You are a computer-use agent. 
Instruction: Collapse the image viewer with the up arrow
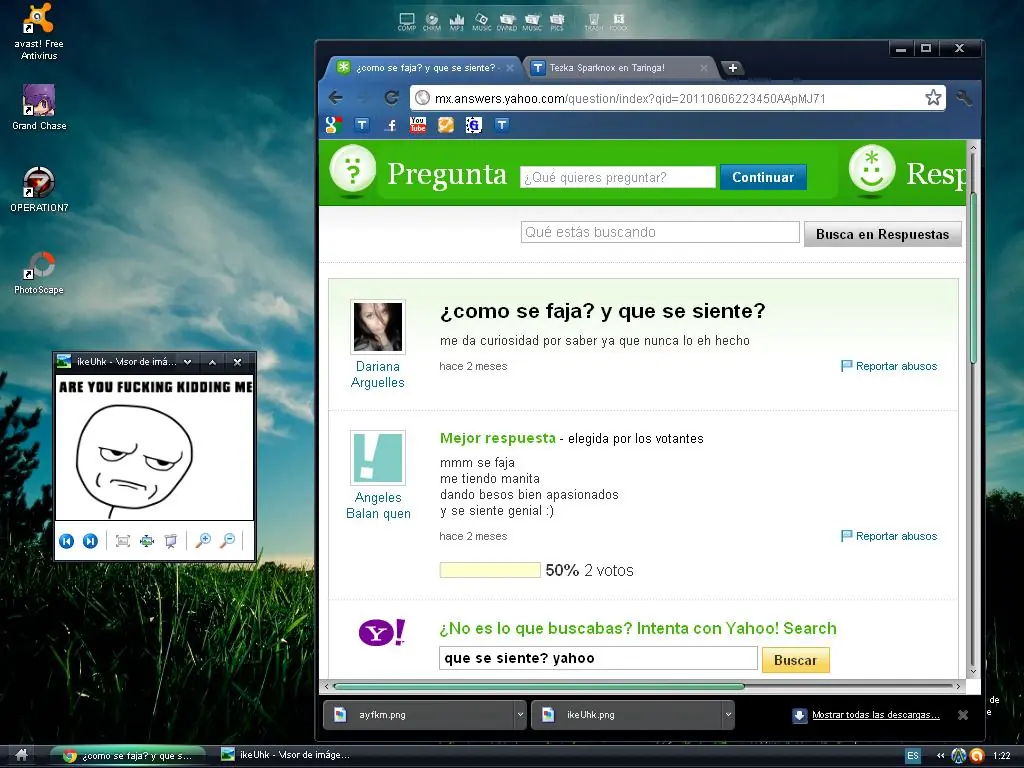tap(212, 362)
